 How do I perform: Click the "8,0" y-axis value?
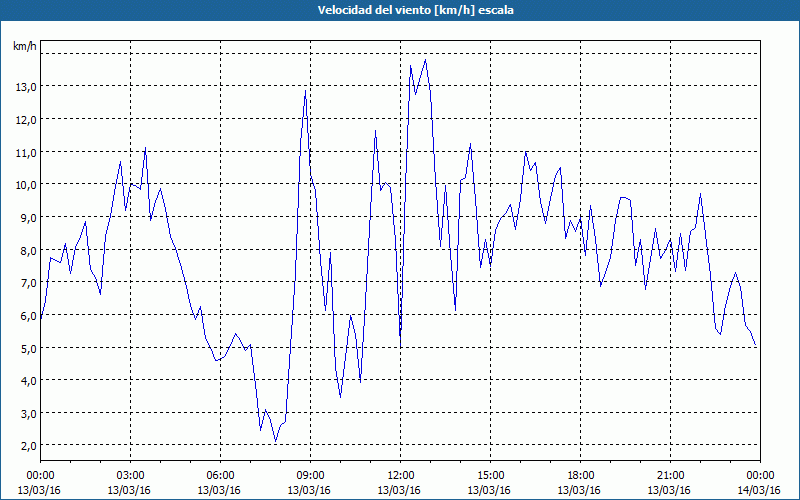[x=28, y=251]
